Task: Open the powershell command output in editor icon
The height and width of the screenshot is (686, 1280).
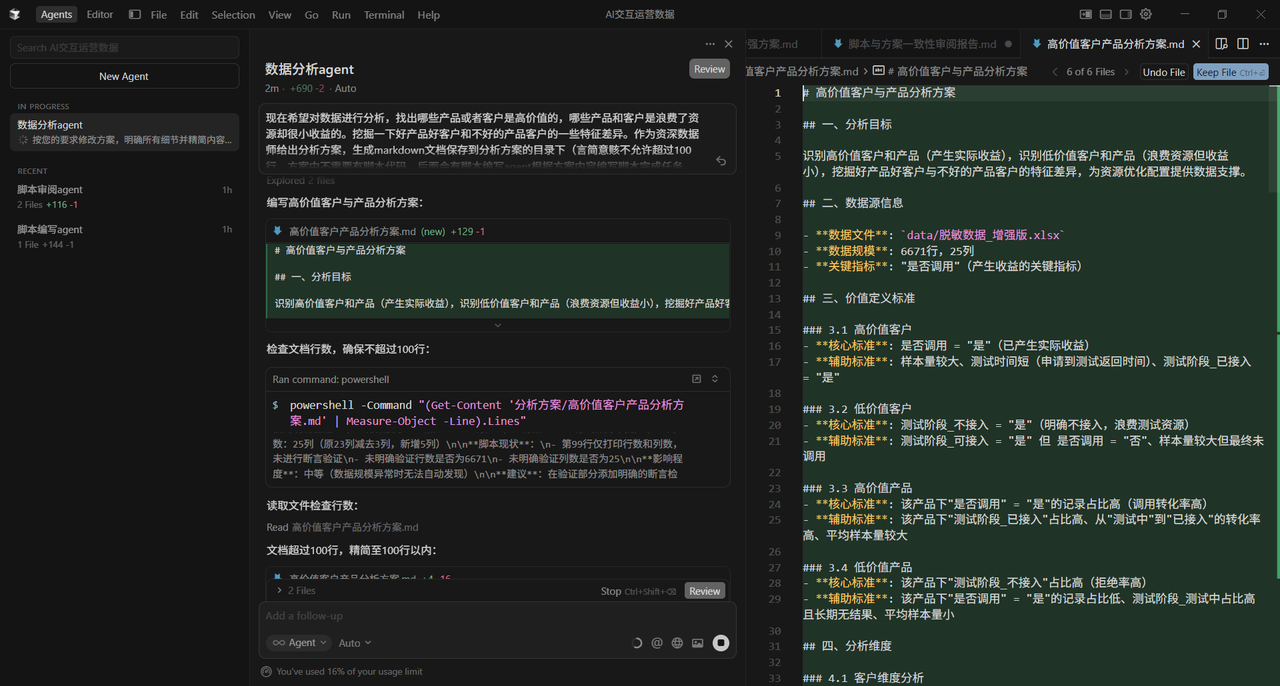Action: point(696,379)
